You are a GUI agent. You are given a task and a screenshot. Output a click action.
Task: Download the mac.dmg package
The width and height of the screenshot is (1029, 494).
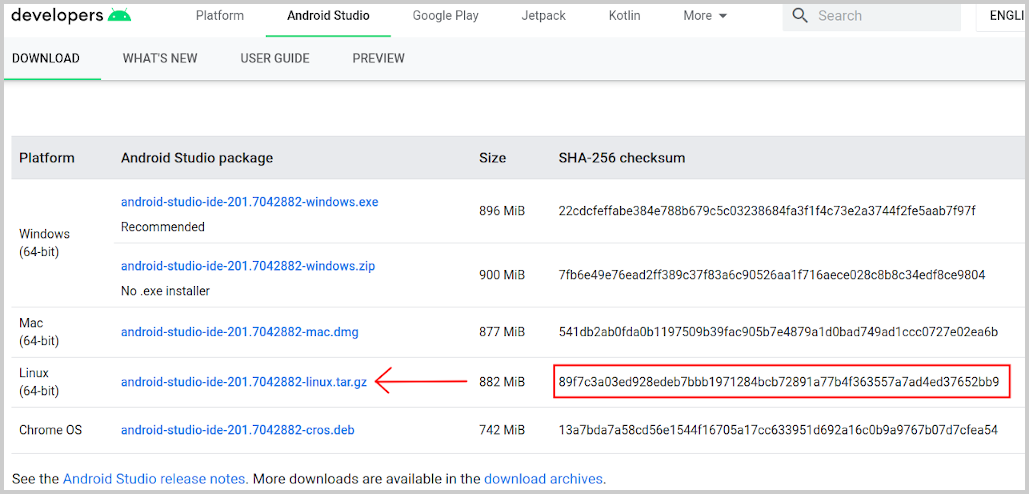tap(240, 332)
